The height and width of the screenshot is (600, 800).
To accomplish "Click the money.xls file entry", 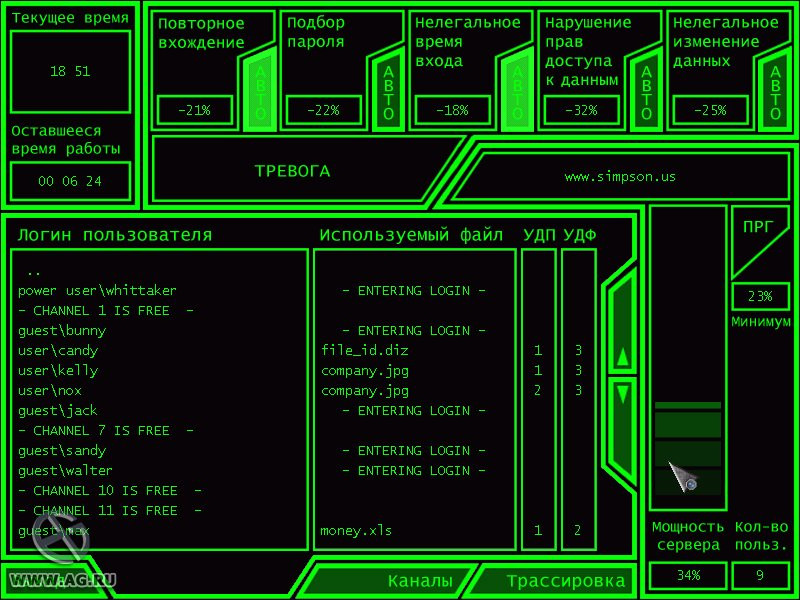I will click(x=356, y=531).
